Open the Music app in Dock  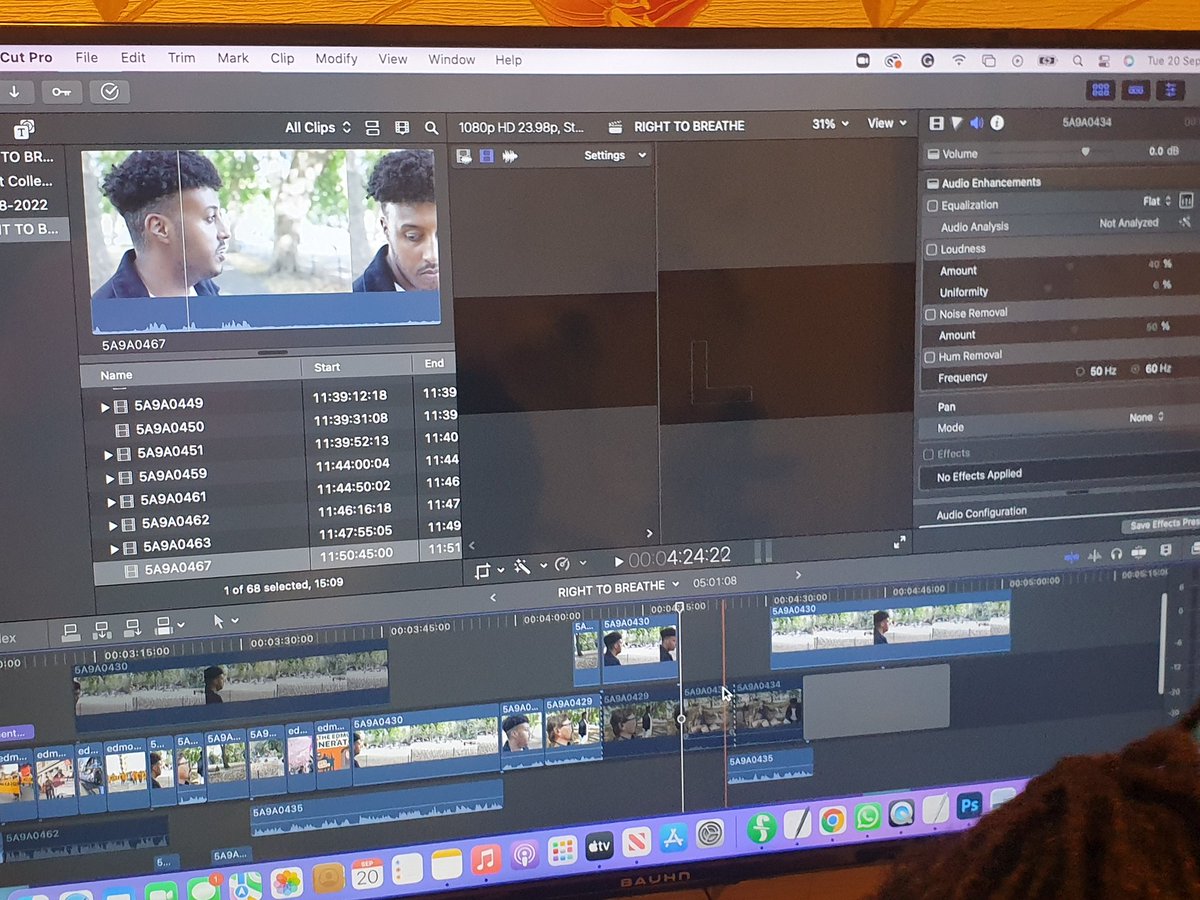tap(486, 859)
